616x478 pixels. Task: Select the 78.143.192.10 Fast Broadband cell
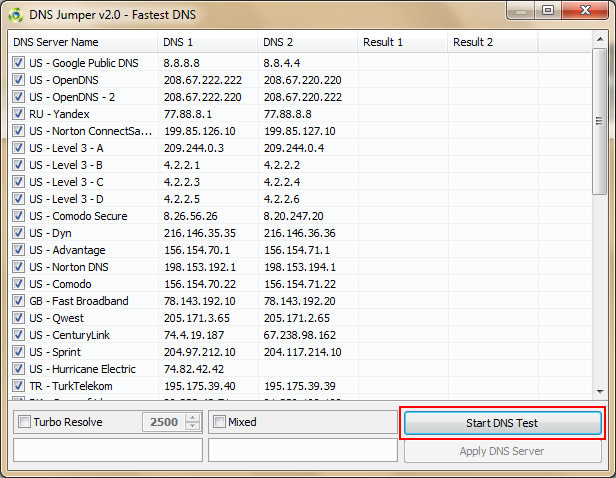pos(200,301)
